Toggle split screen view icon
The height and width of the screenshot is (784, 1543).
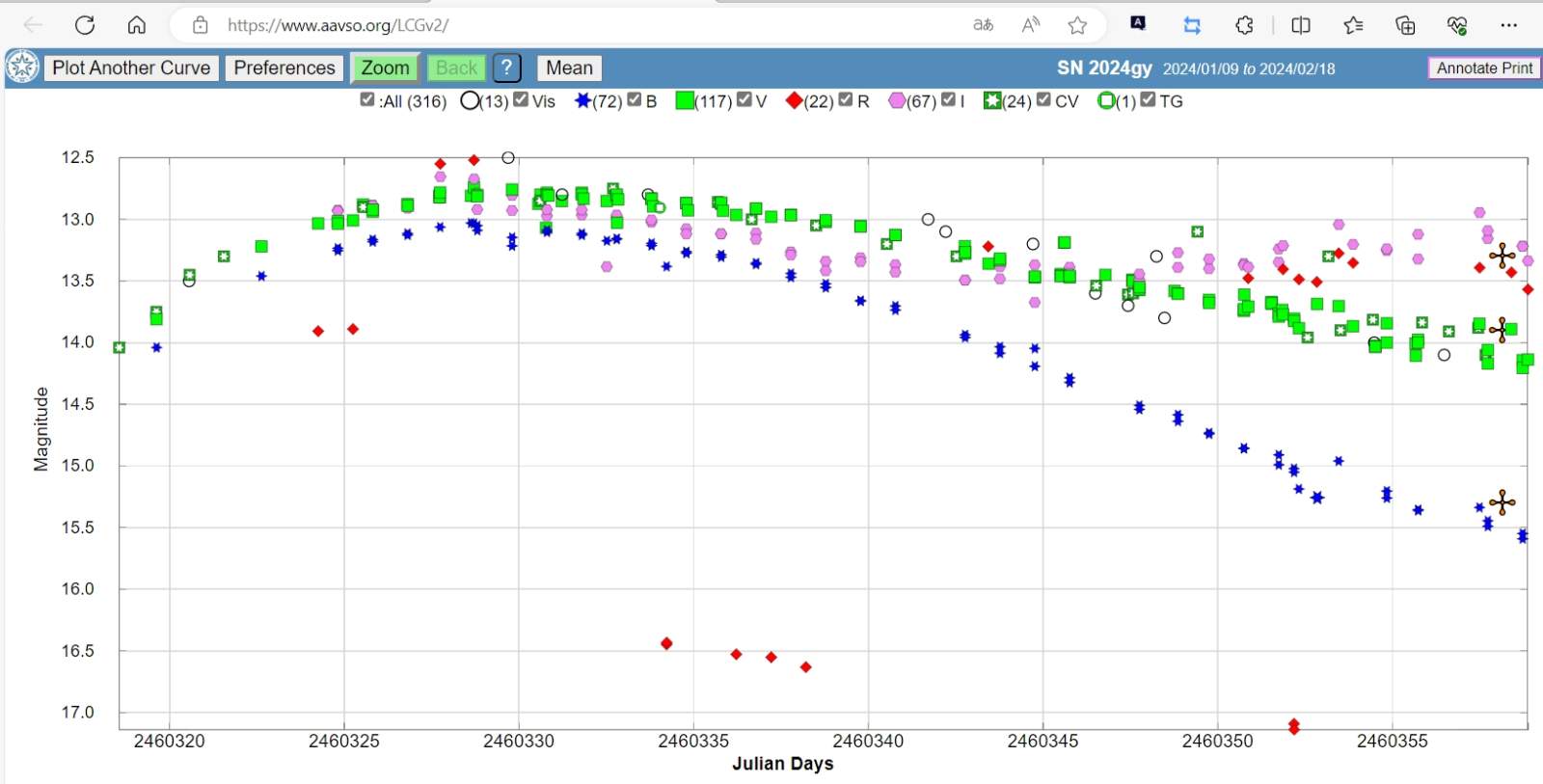(x=1300, y=25)
